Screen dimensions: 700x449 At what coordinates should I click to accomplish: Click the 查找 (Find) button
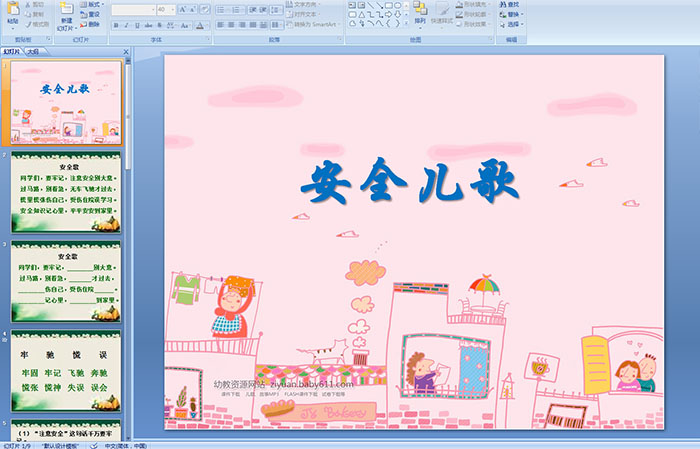pyautogui.click(x=510, y=4)
